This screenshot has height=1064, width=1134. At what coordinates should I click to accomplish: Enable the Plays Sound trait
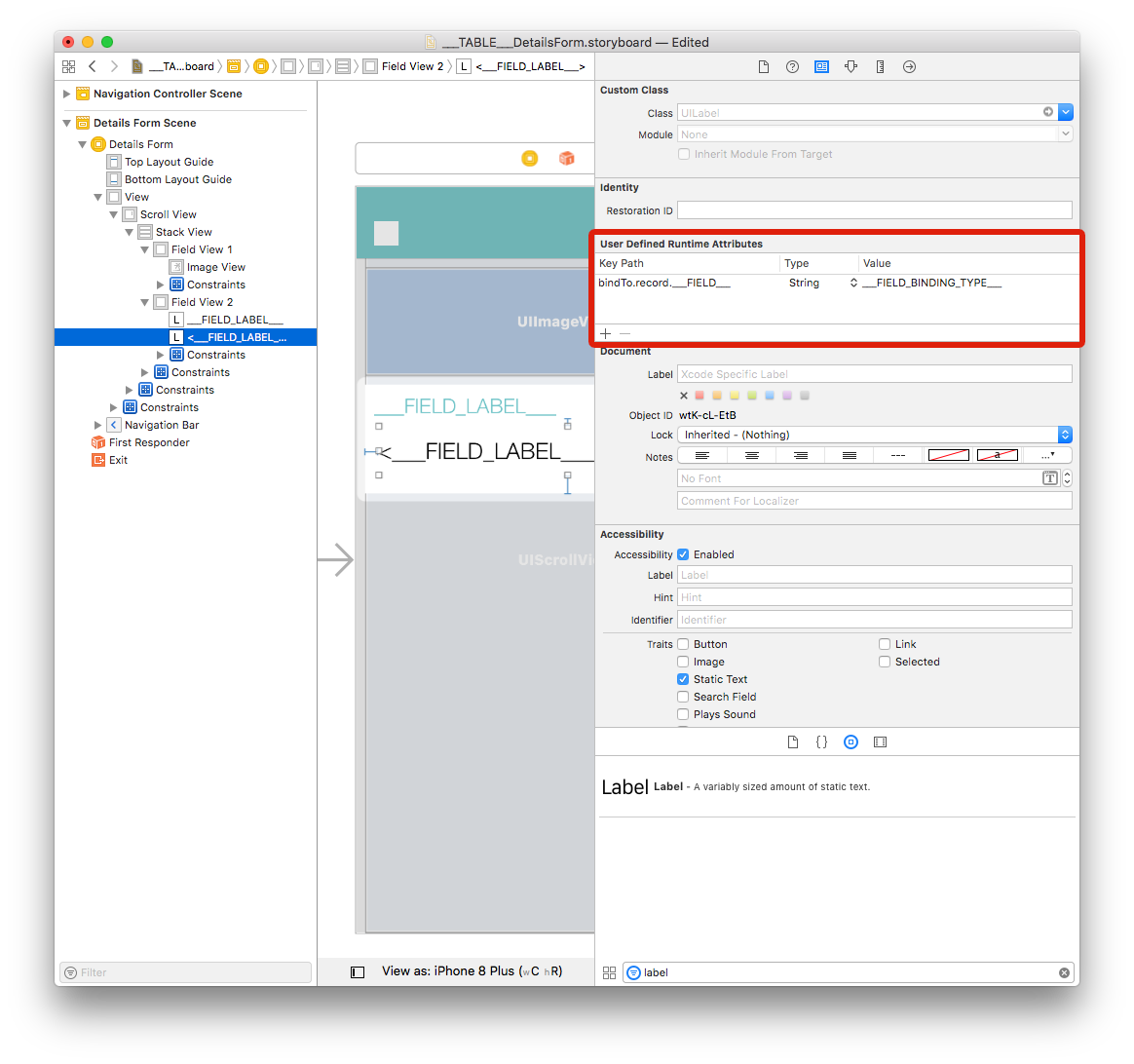[x=684, y=714]
